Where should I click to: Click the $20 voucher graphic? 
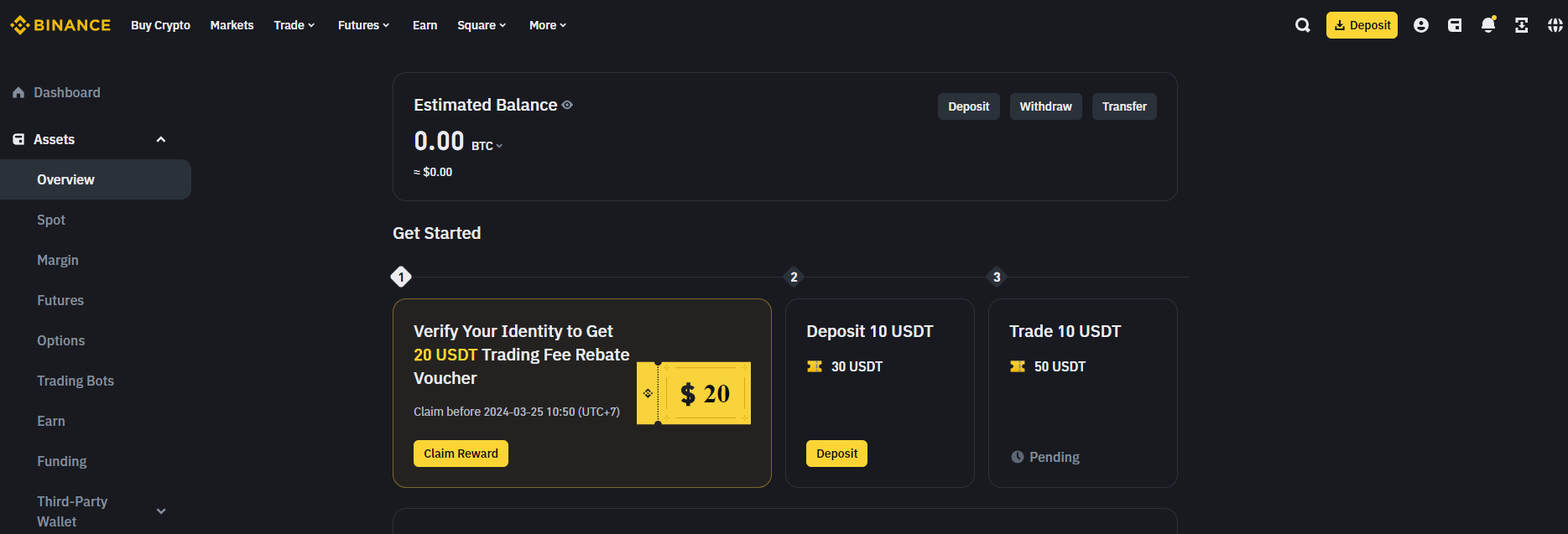click(x=694, y=393)
